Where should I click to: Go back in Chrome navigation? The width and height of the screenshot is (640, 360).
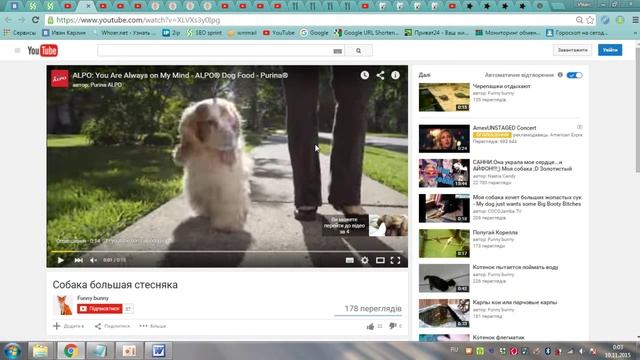[8, 20]
